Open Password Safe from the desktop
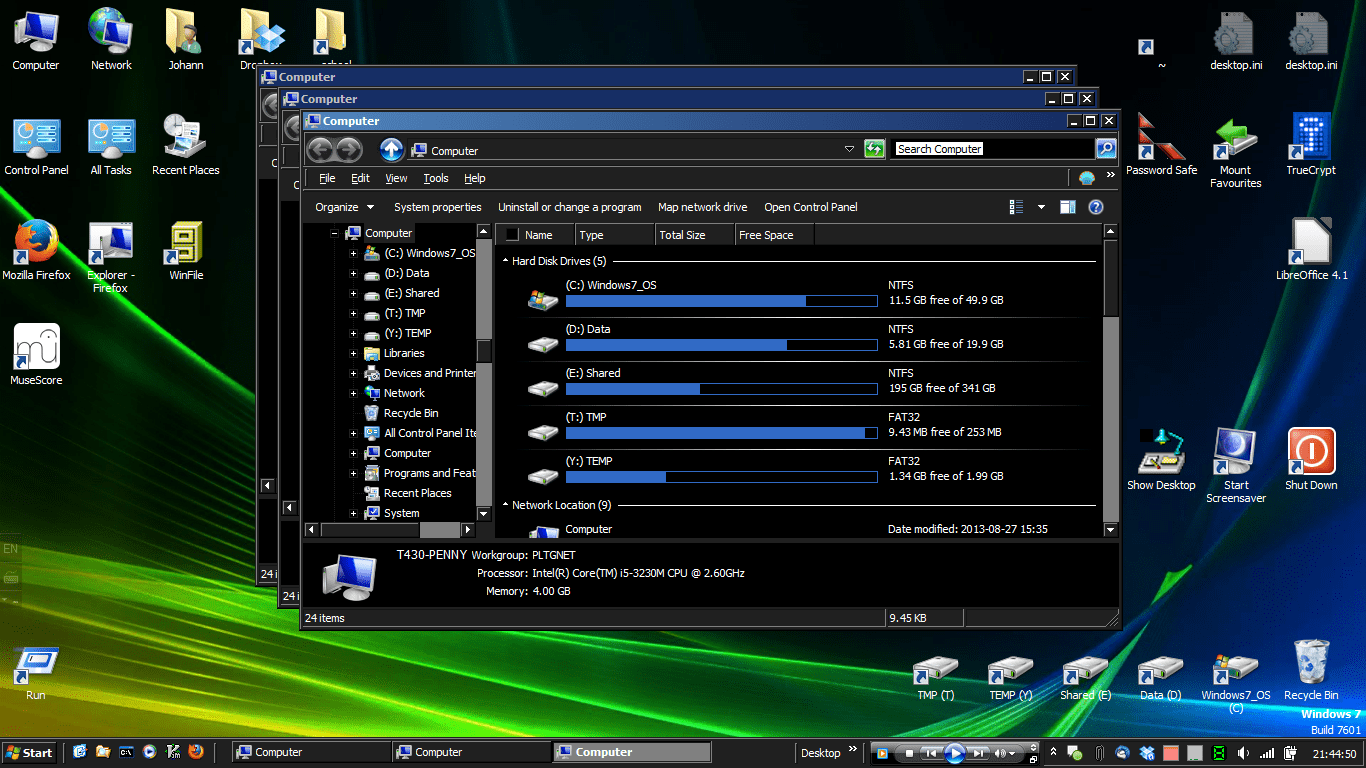This screenshot has width=1366, height=768. (x=1160, y=140)
